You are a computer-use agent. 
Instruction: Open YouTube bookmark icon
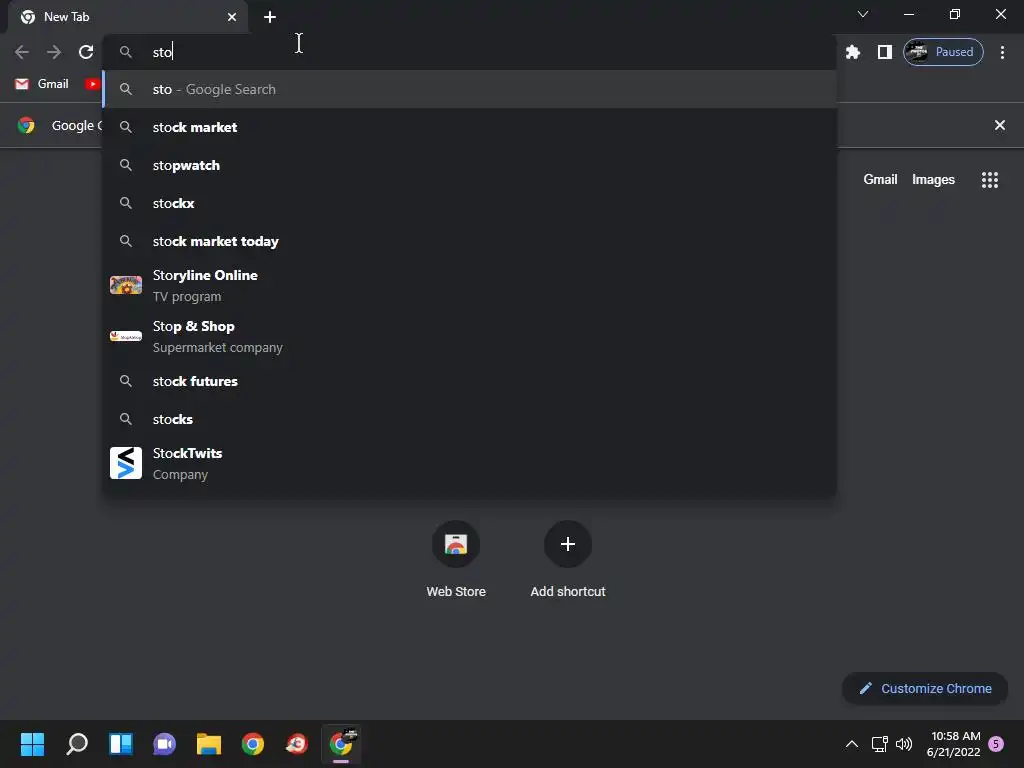92,84
